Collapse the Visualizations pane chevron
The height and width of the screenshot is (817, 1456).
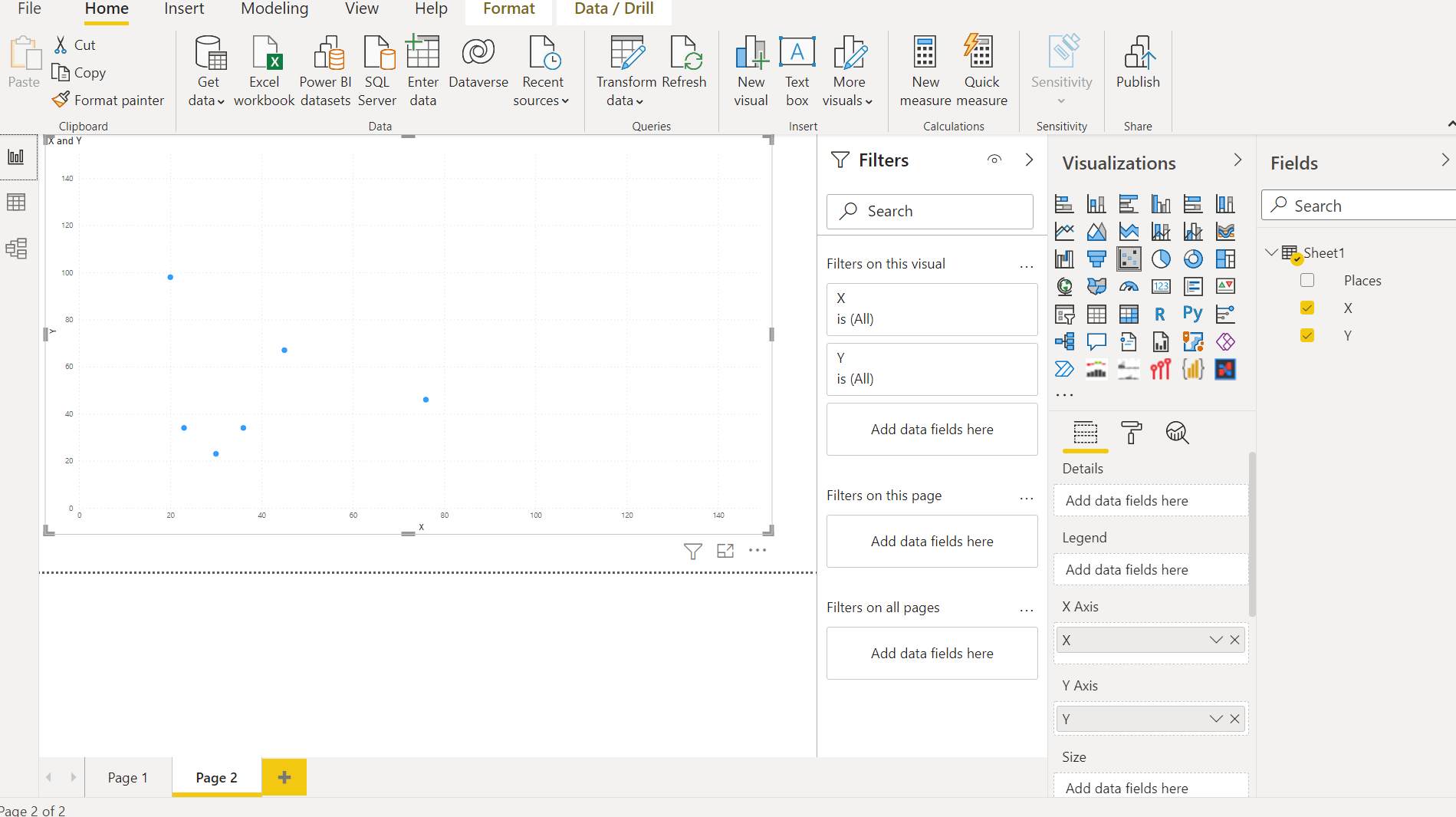coord(1237,160)
